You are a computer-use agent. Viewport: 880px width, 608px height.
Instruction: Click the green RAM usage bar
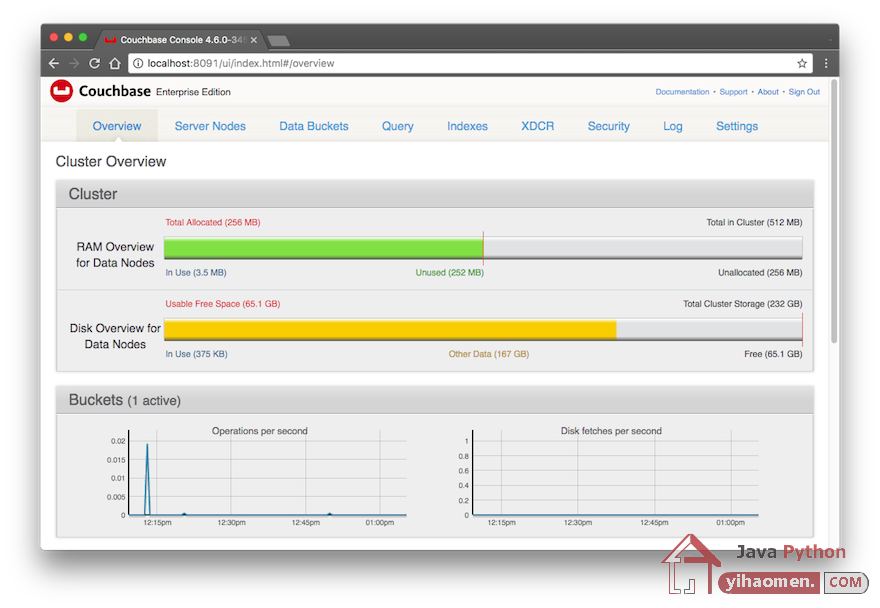click(x=323, y=248)
